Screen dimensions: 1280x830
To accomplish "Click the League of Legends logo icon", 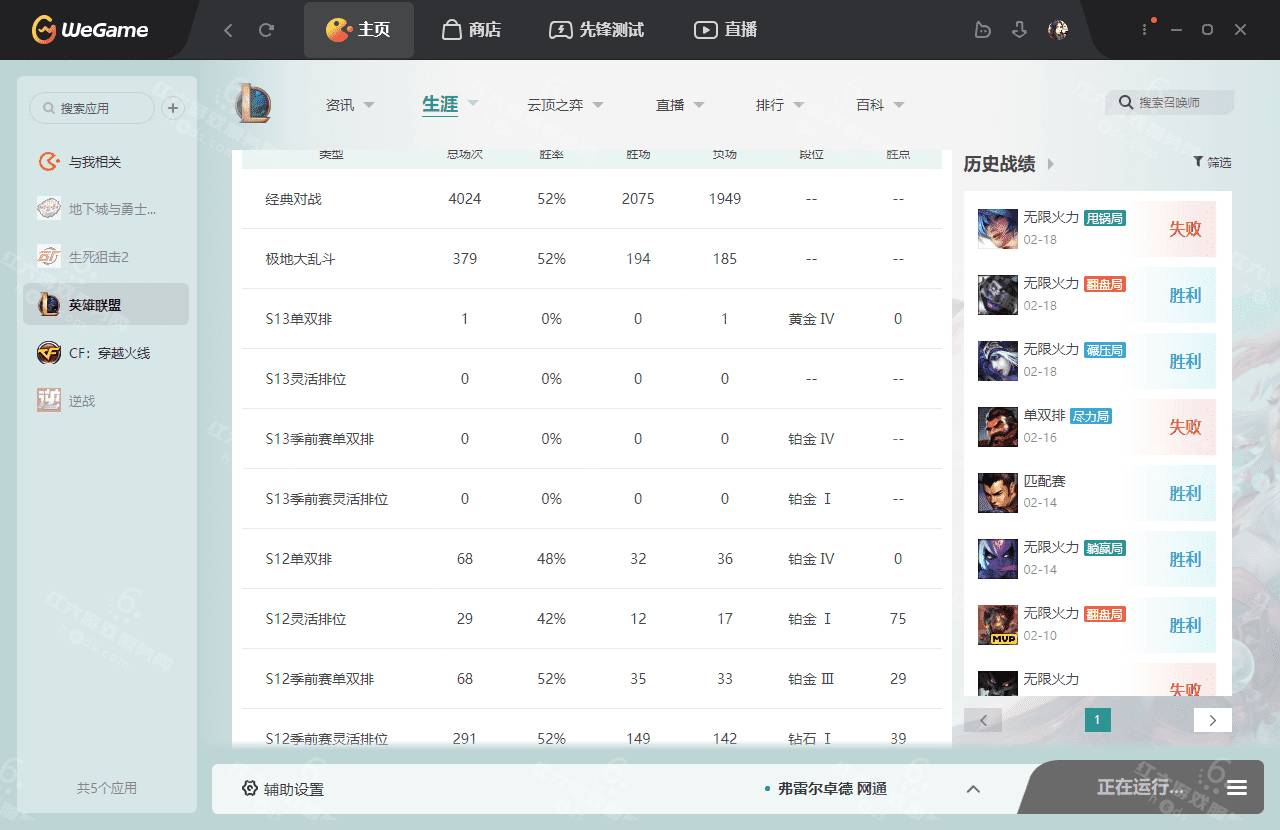I will tap(253, 104).
